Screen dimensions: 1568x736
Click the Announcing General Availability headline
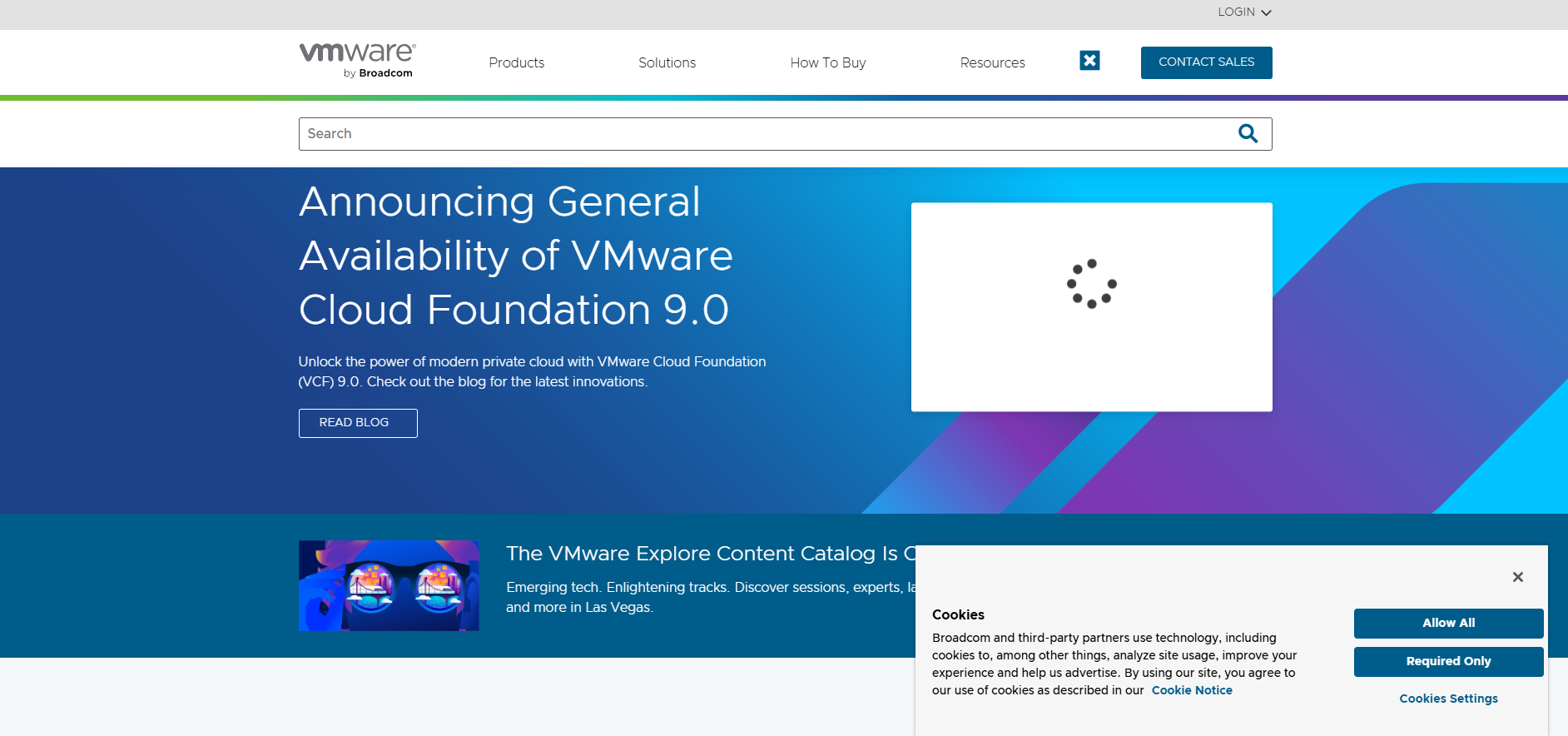point(516,256)
